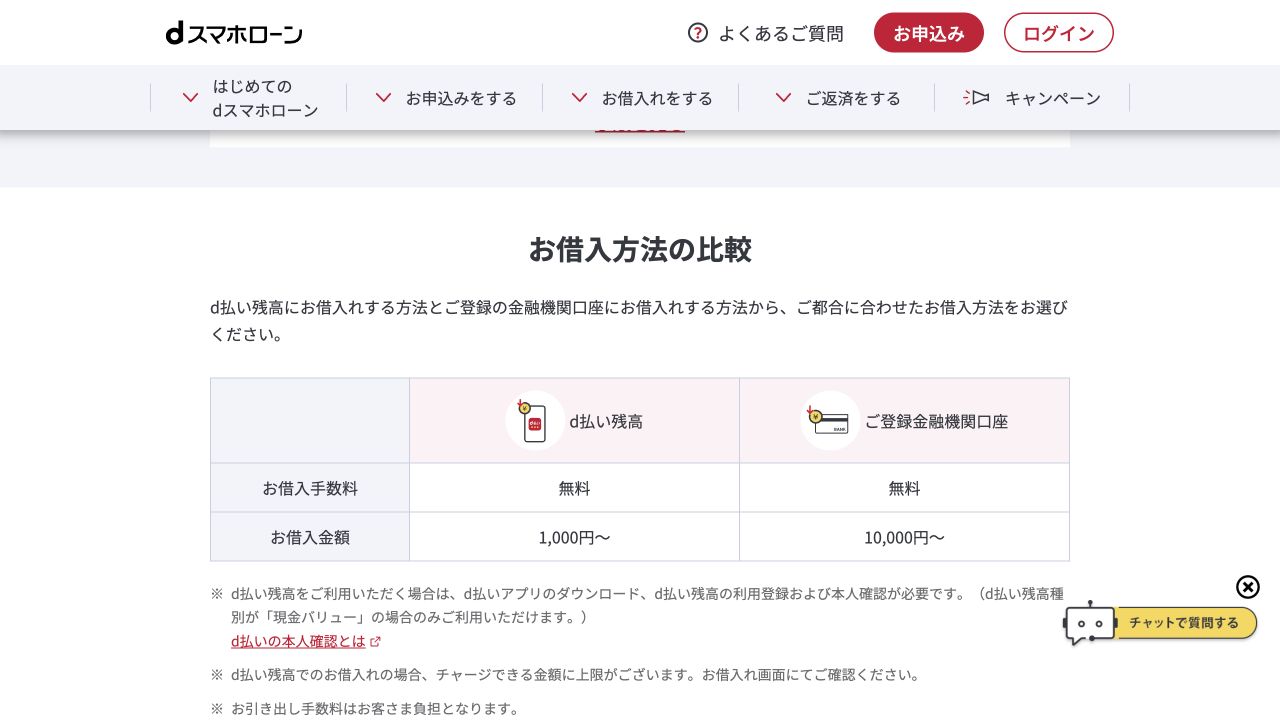1280x720 pixels.
Task: Click external link icon beside d払いの本人確認とは
Action: (375, 642)
